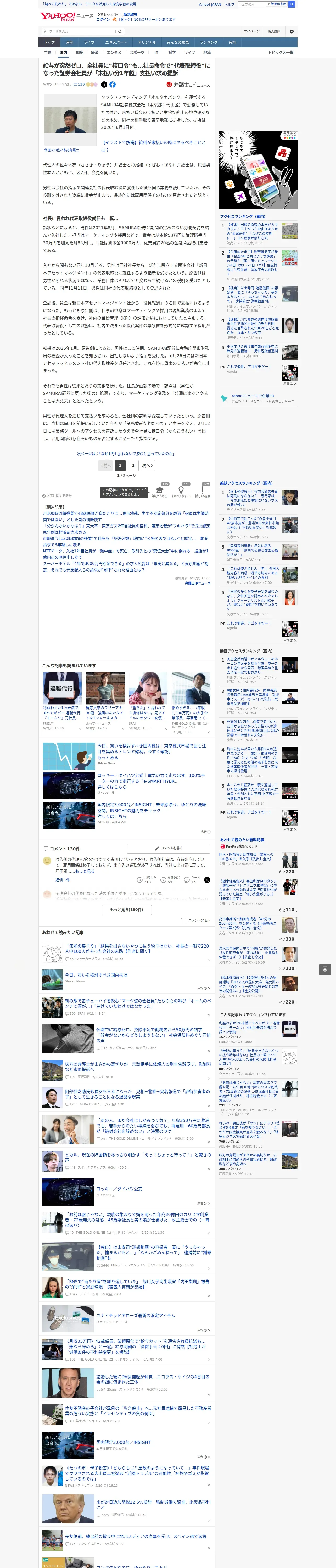
Task: Click the ログイン link in header
Action: (x=103, y=20)
